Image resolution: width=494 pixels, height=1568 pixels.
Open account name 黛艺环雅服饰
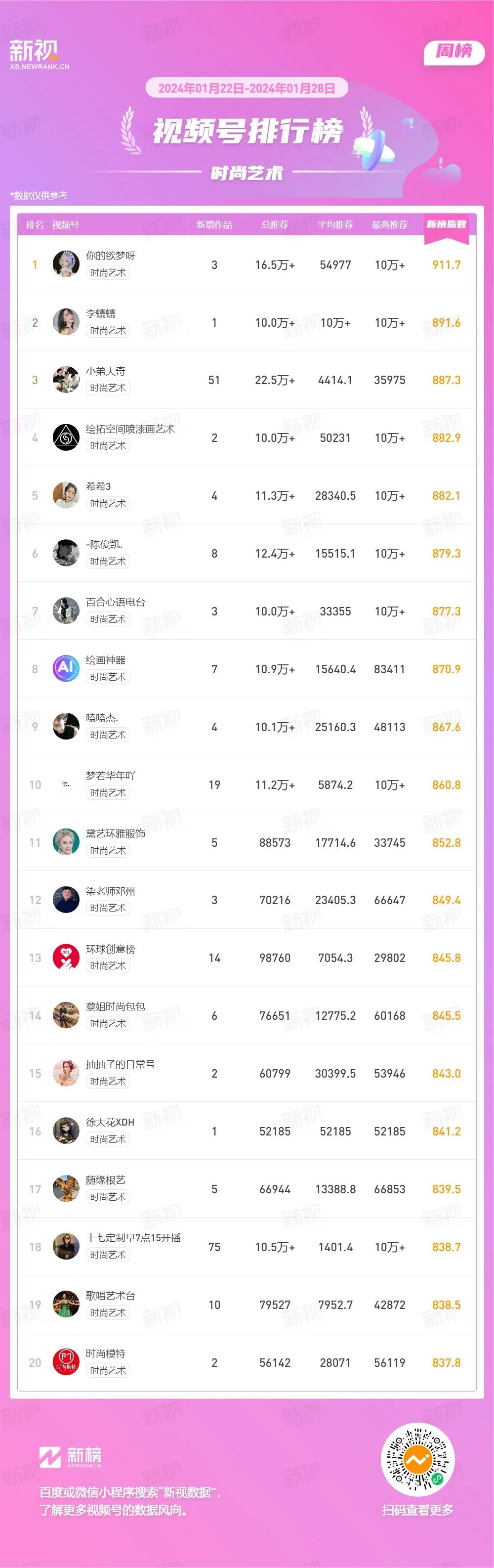116,833
